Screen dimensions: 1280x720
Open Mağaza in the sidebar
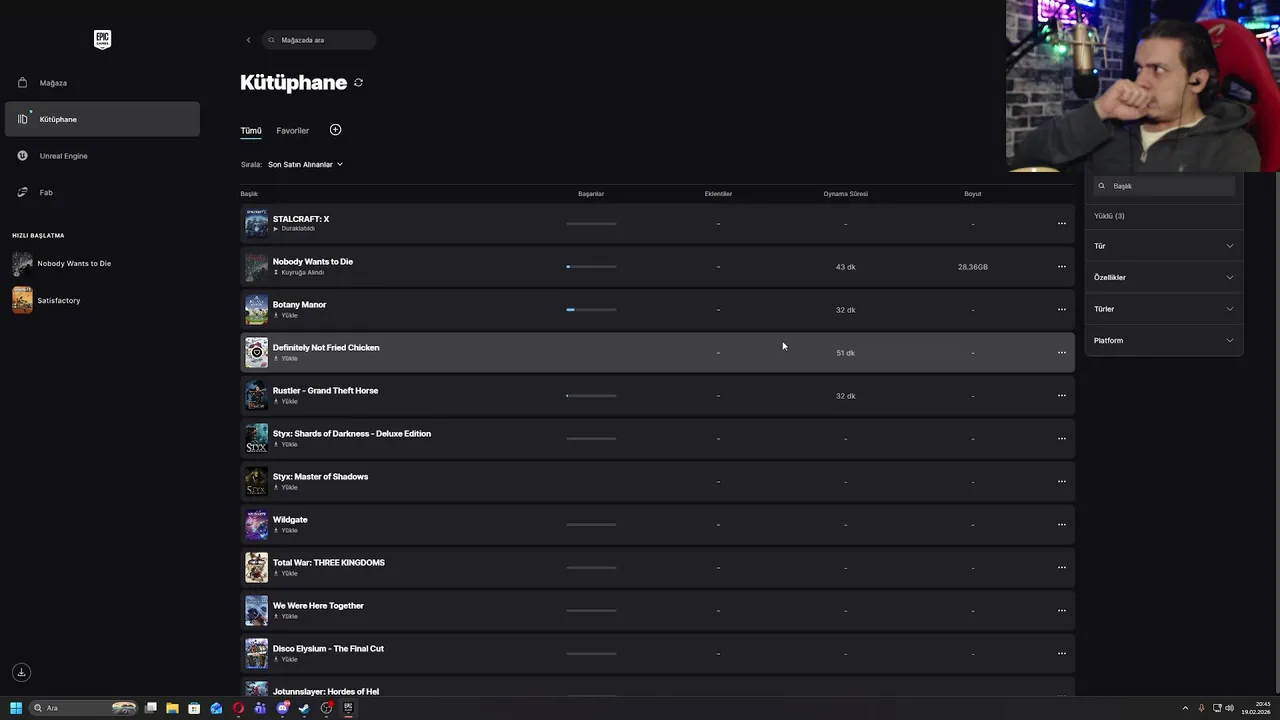(x=53, y=83)
